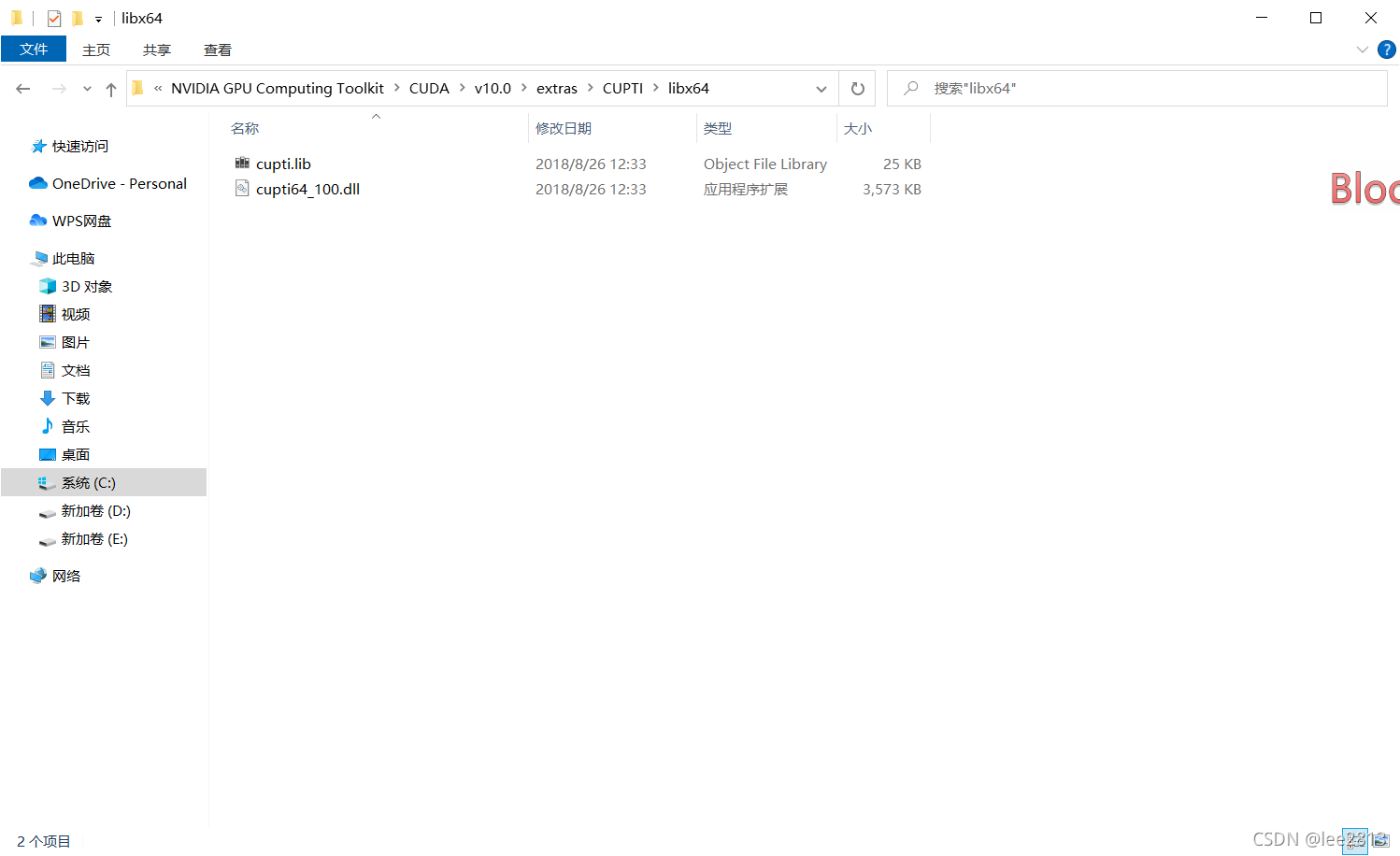The width and height of the screenshot is (1400, 856).
Task: Click the 音乐 note icon
Action: tap(48, 426)
